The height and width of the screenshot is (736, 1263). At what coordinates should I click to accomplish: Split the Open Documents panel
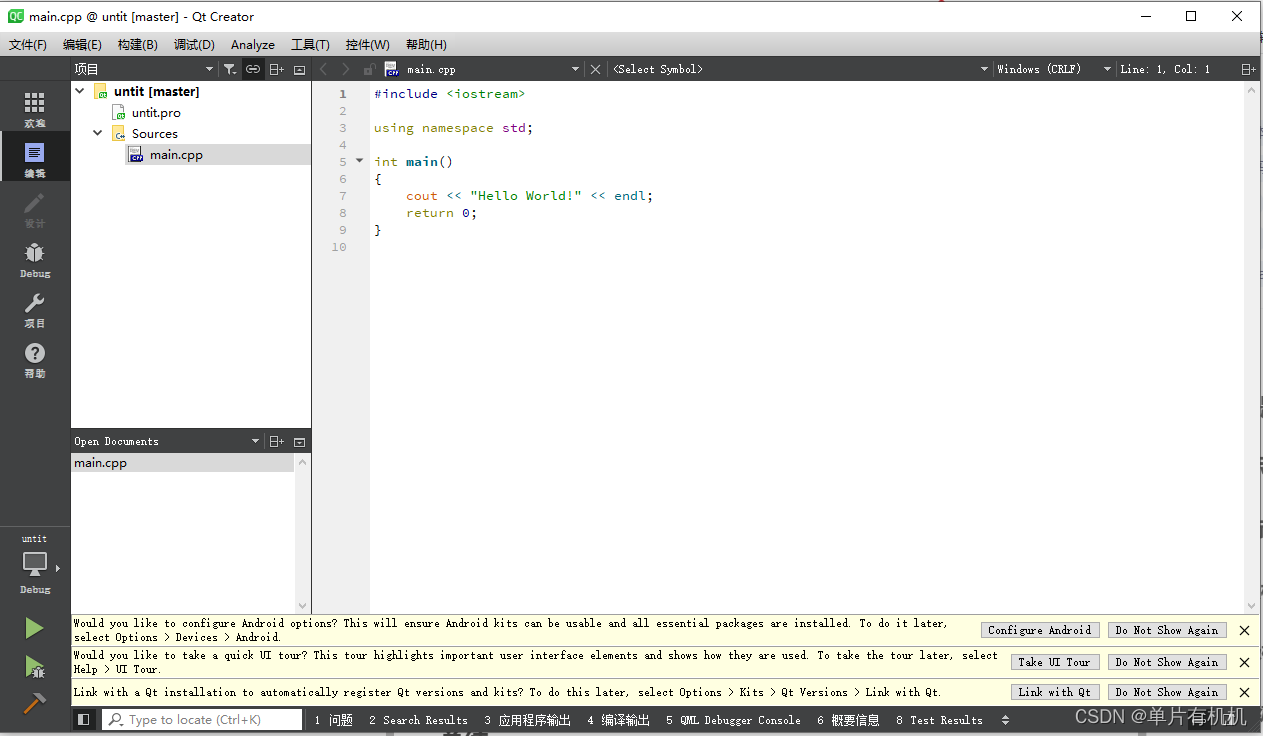point(277,441)
